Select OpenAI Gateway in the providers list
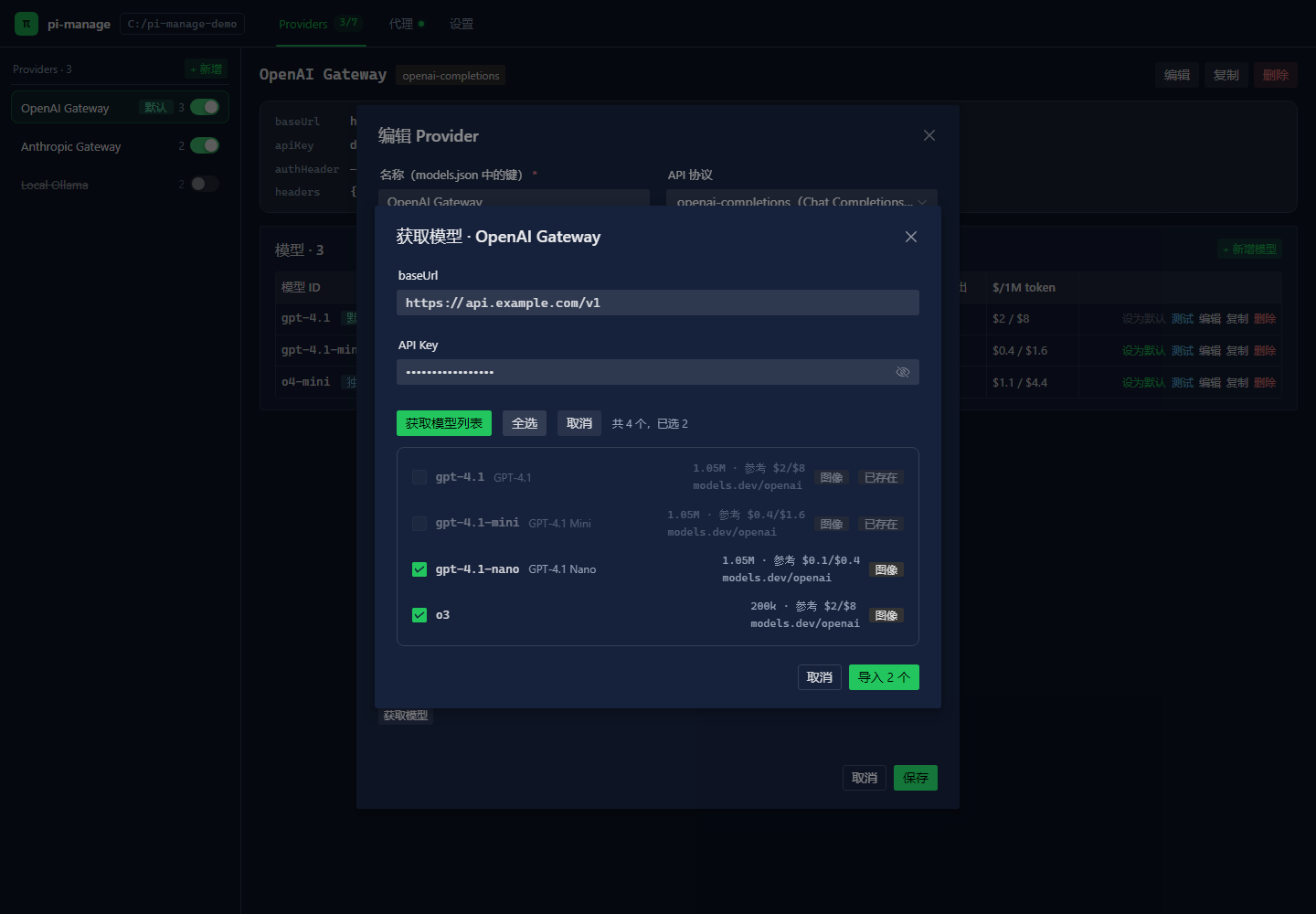This screenshot has height=914, width=1316. click(x=120, y=107)
